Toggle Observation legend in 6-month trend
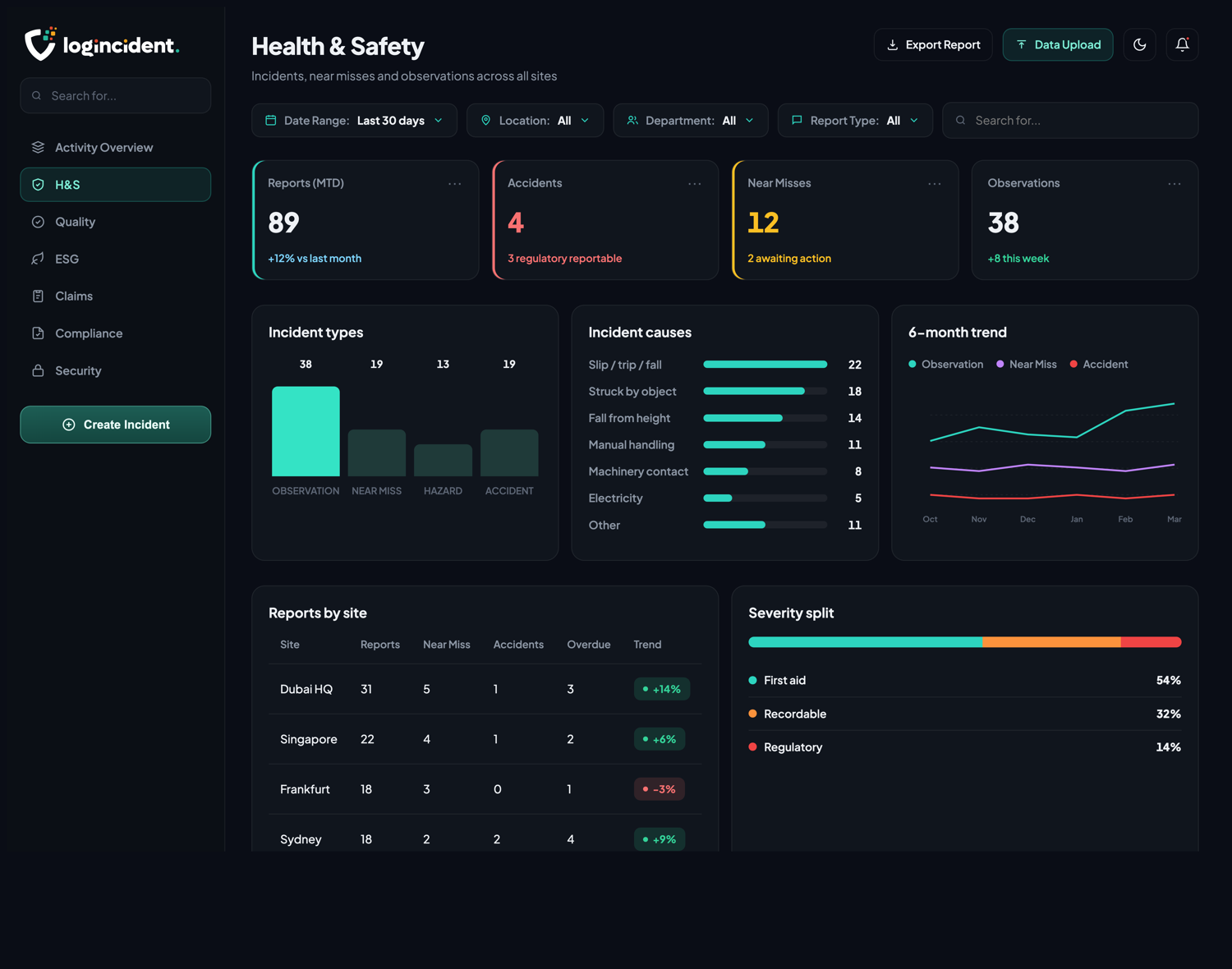The width and height of the screenshot is (1232, 969). (x=945, y=364)
